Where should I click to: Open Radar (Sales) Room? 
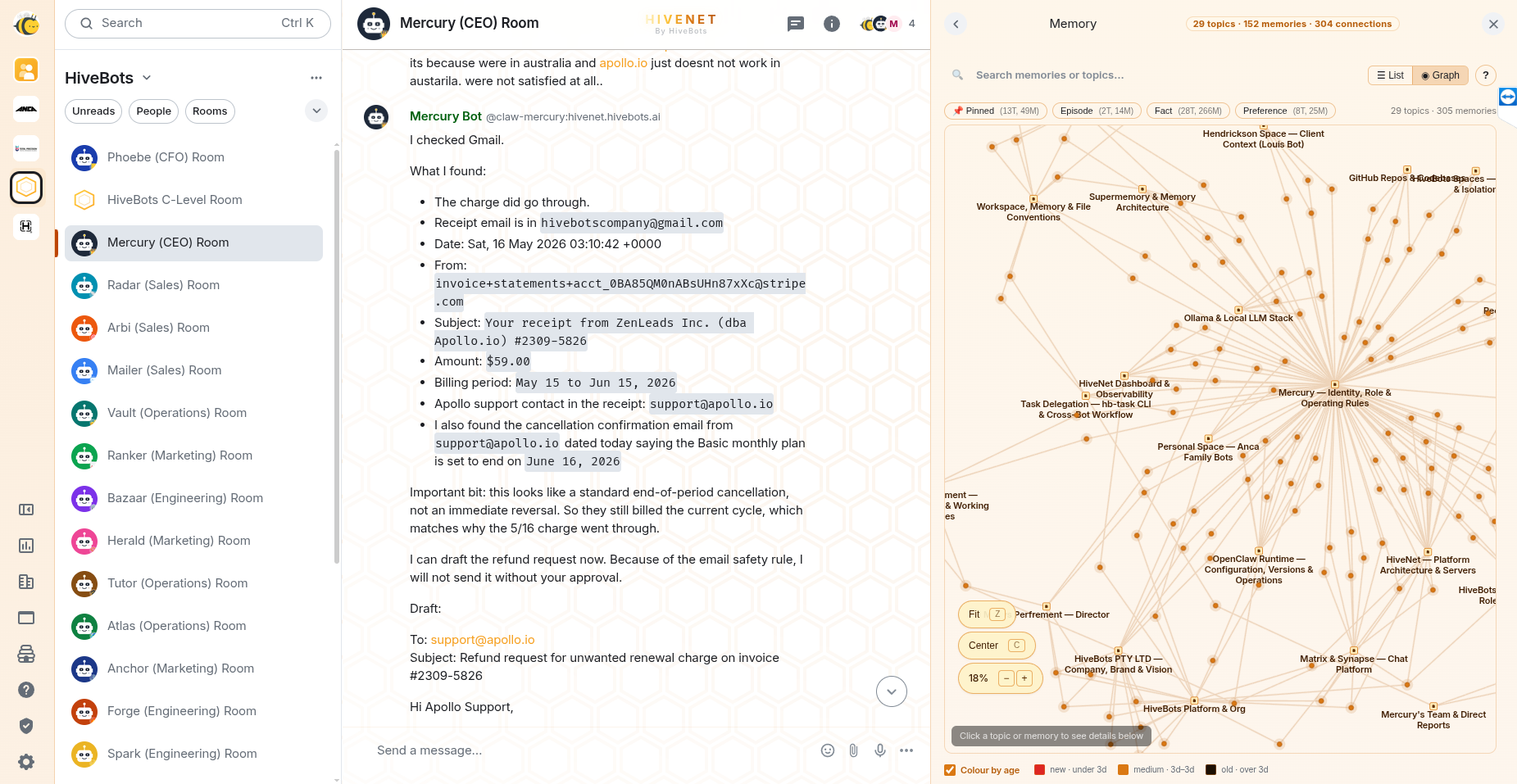pyautogui.click(x=194, y=285)
